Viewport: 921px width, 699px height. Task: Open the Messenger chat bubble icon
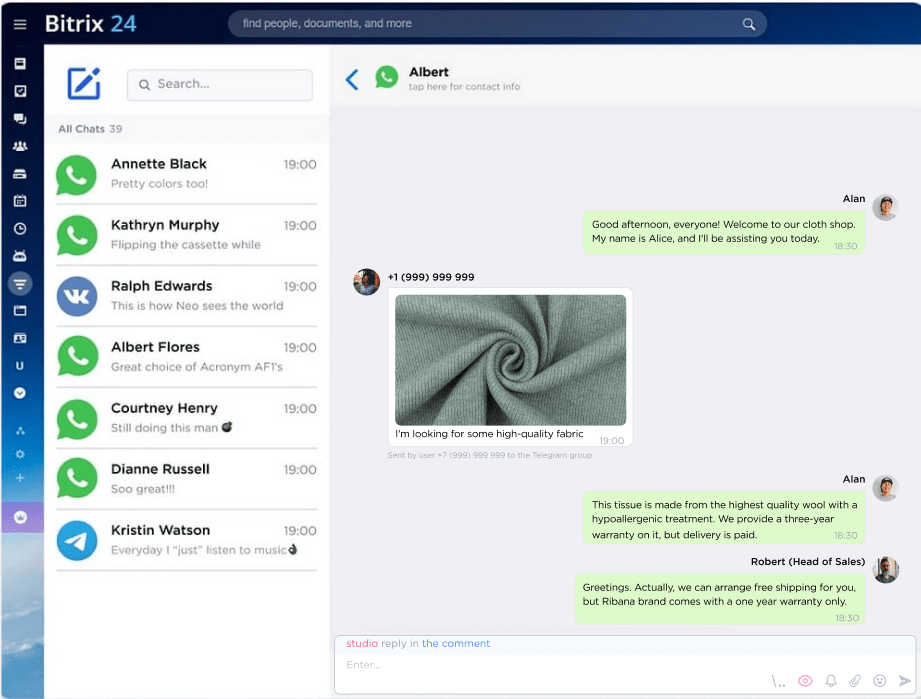(21, 119)
